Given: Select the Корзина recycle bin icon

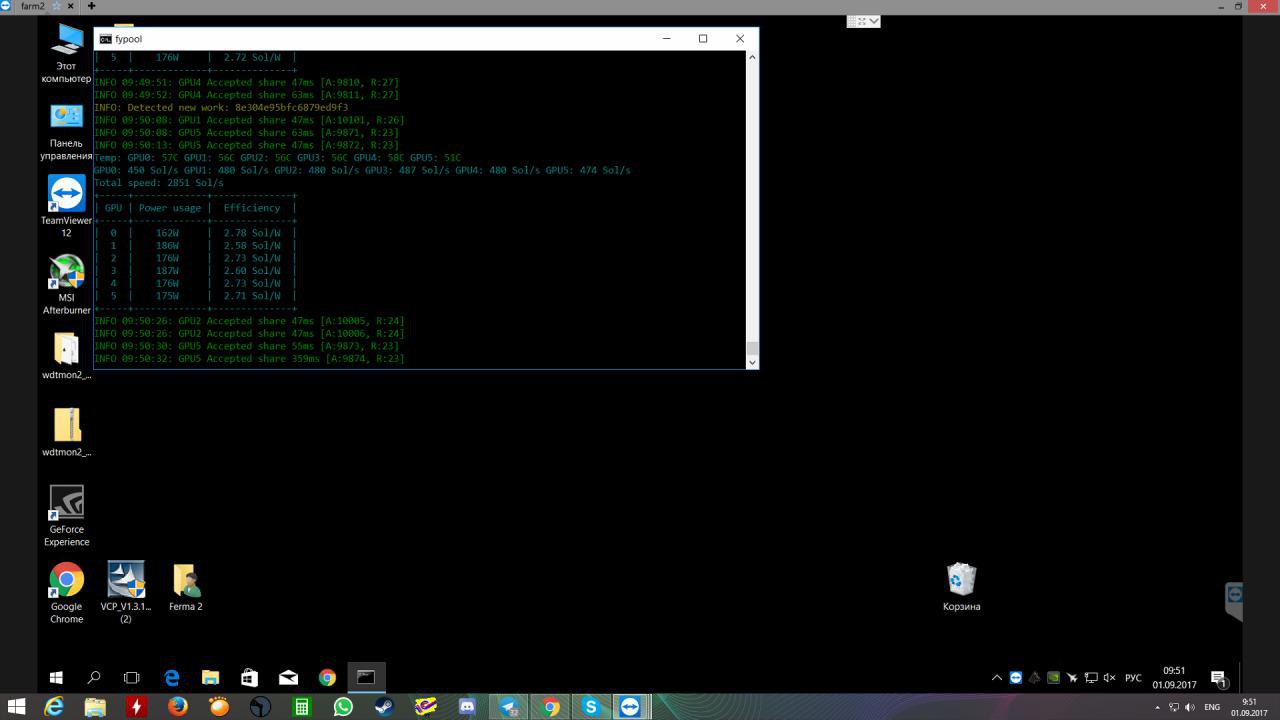Looking at the screenshot, I should pos(961,587).
